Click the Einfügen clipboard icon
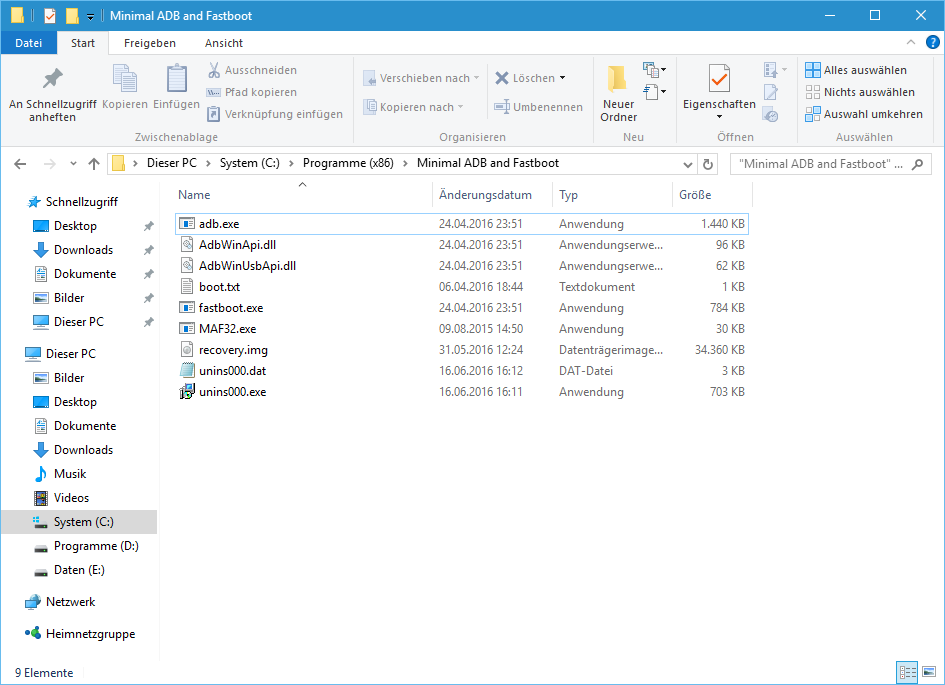The height and width of the screenshot is (685, 945). pos(177,78)
